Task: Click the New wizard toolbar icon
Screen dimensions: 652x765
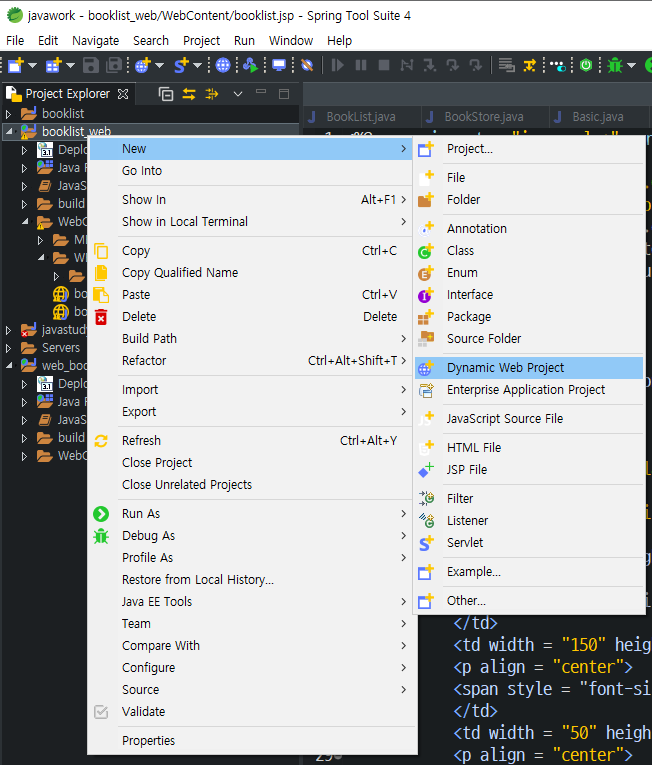Action: pyautogui.click(x=16, y=65)
